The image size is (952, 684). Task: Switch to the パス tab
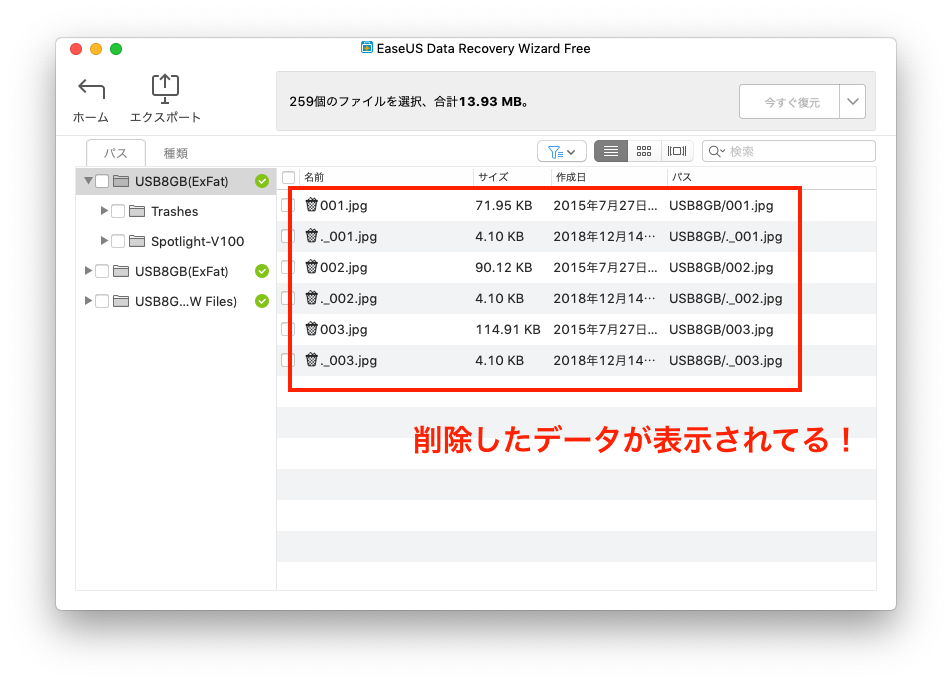116,153
